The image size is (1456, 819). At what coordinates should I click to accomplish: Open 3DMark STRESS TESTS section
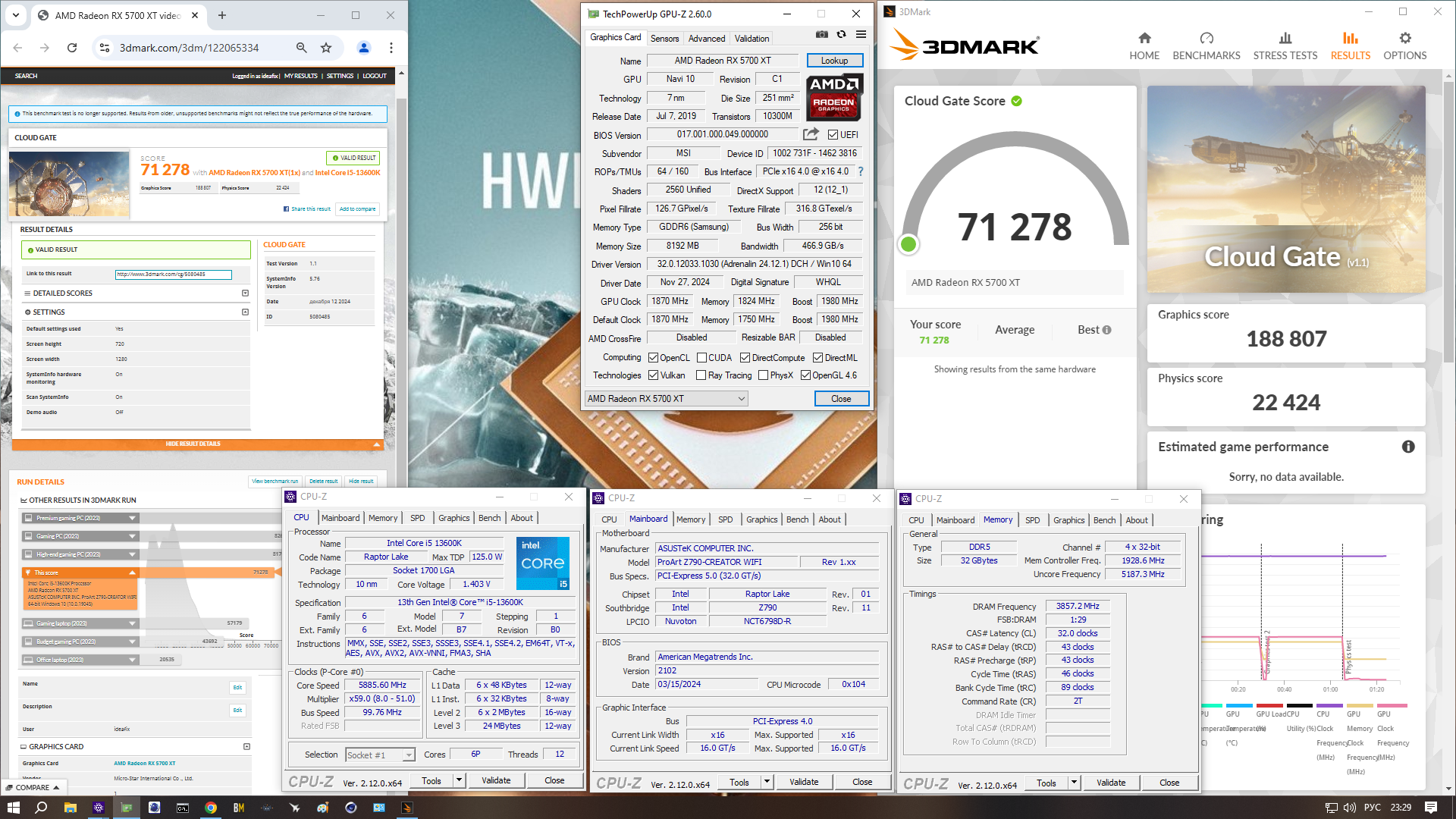[1285, 45]
